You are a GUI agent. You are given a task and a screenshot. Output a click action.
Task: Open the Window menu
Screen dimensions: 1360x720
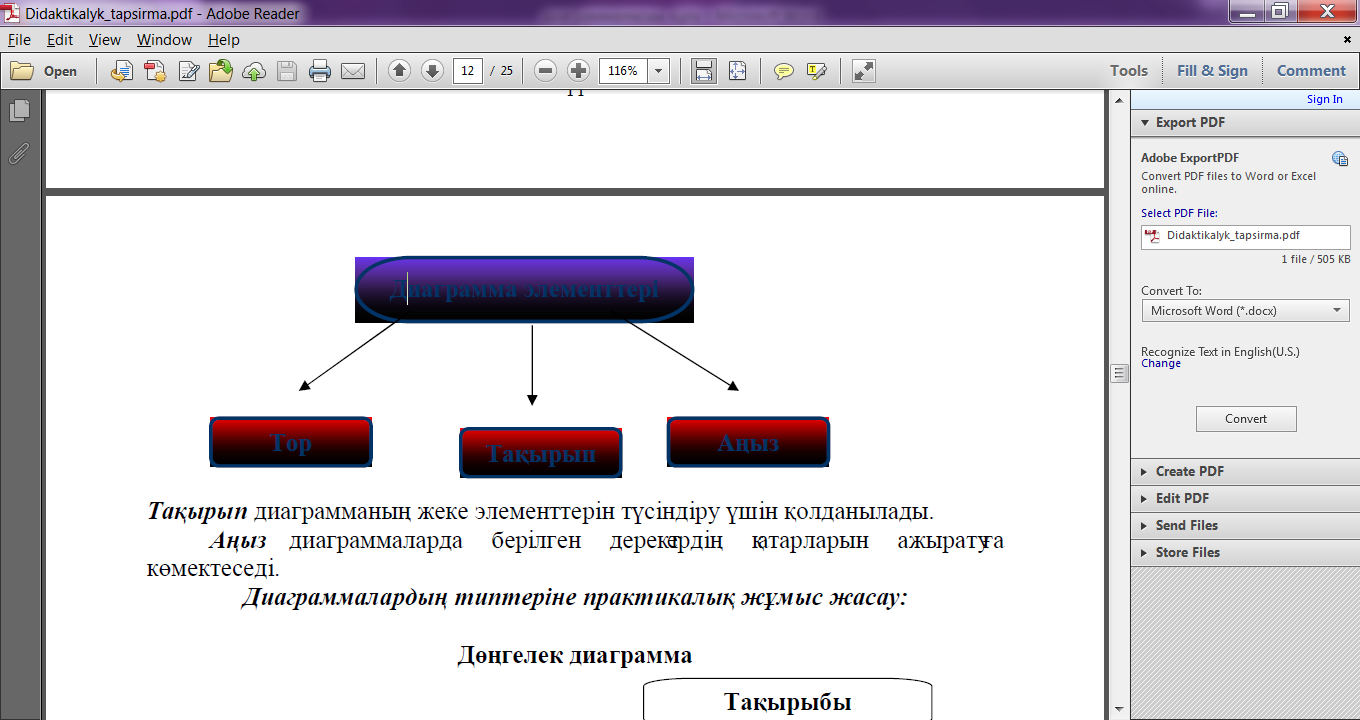coord(164,40)
